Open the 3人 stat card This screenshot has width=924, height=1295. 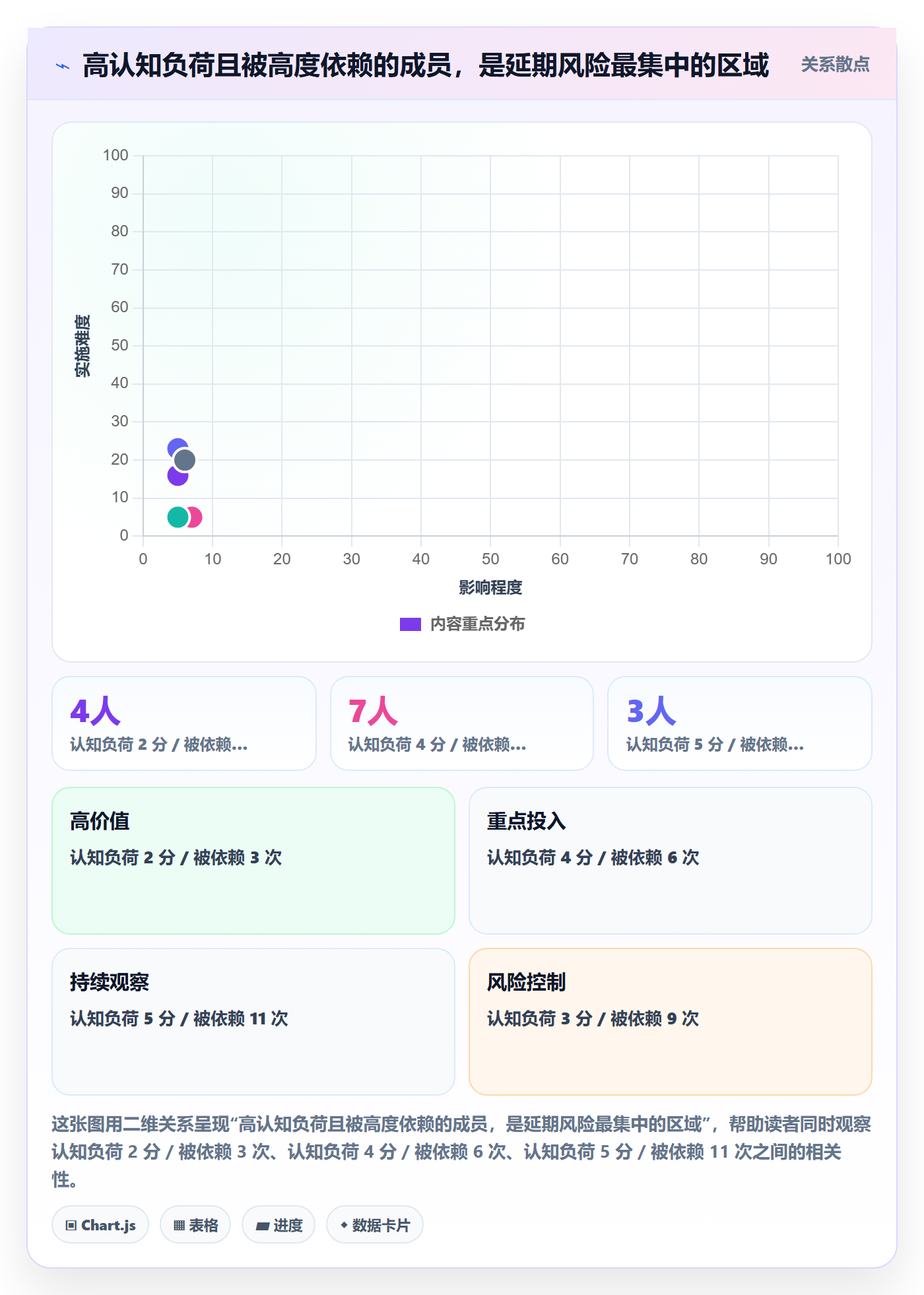pyautogui.click(x=740, y=723)
